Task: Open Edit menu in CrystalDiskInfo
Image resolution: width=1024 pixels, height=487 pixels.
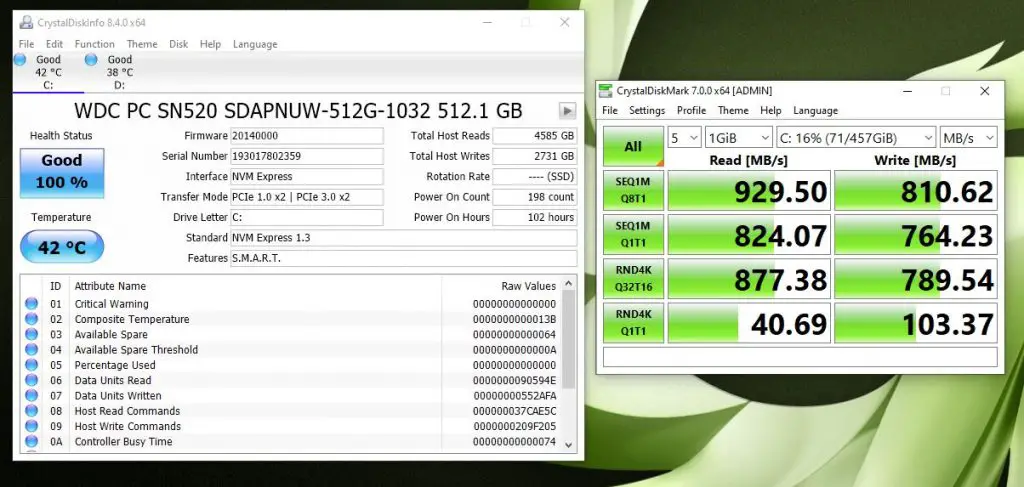Action: coord(54,44)
